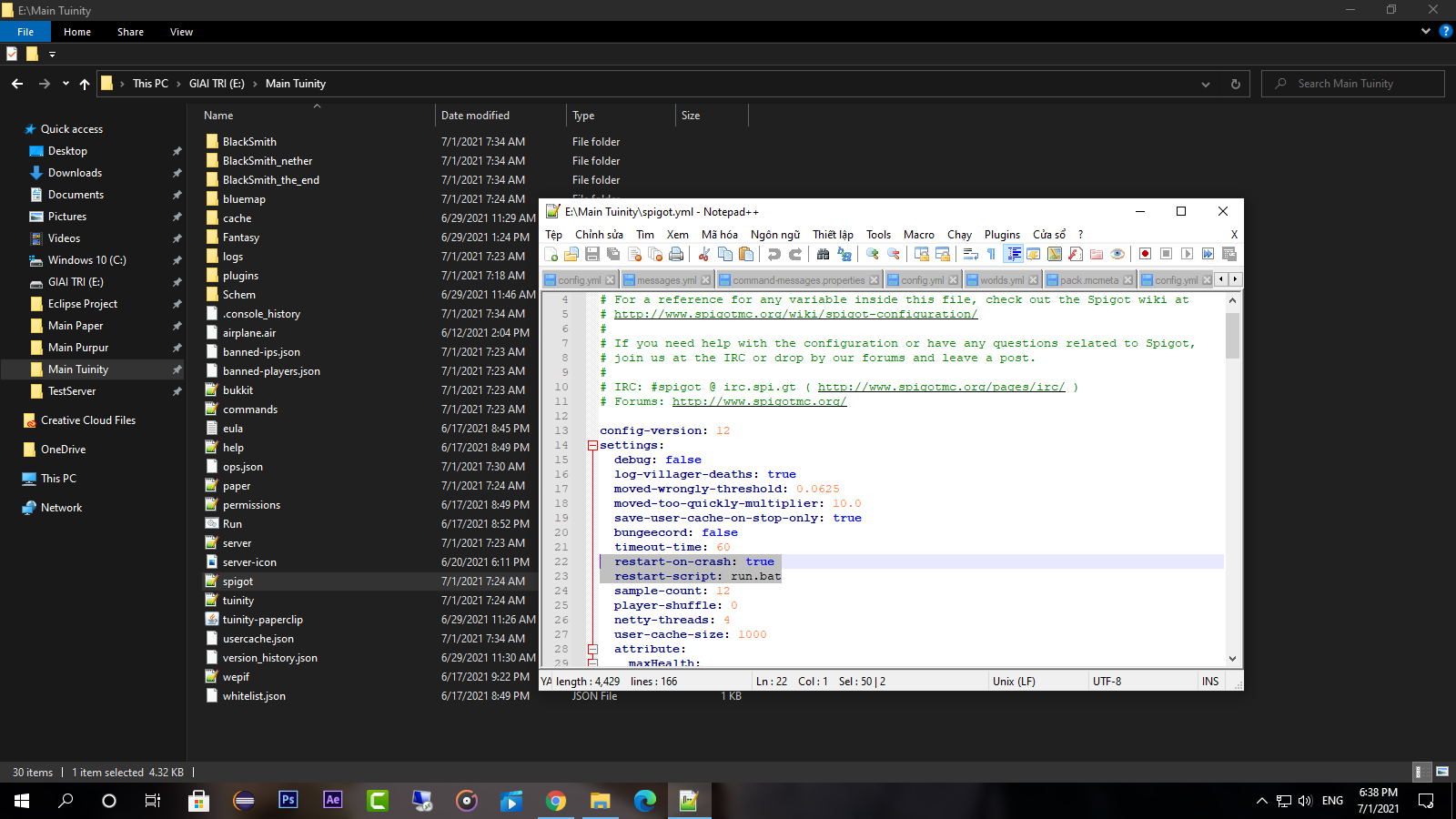Open Find with the binoculars icon

coord(824,254)
